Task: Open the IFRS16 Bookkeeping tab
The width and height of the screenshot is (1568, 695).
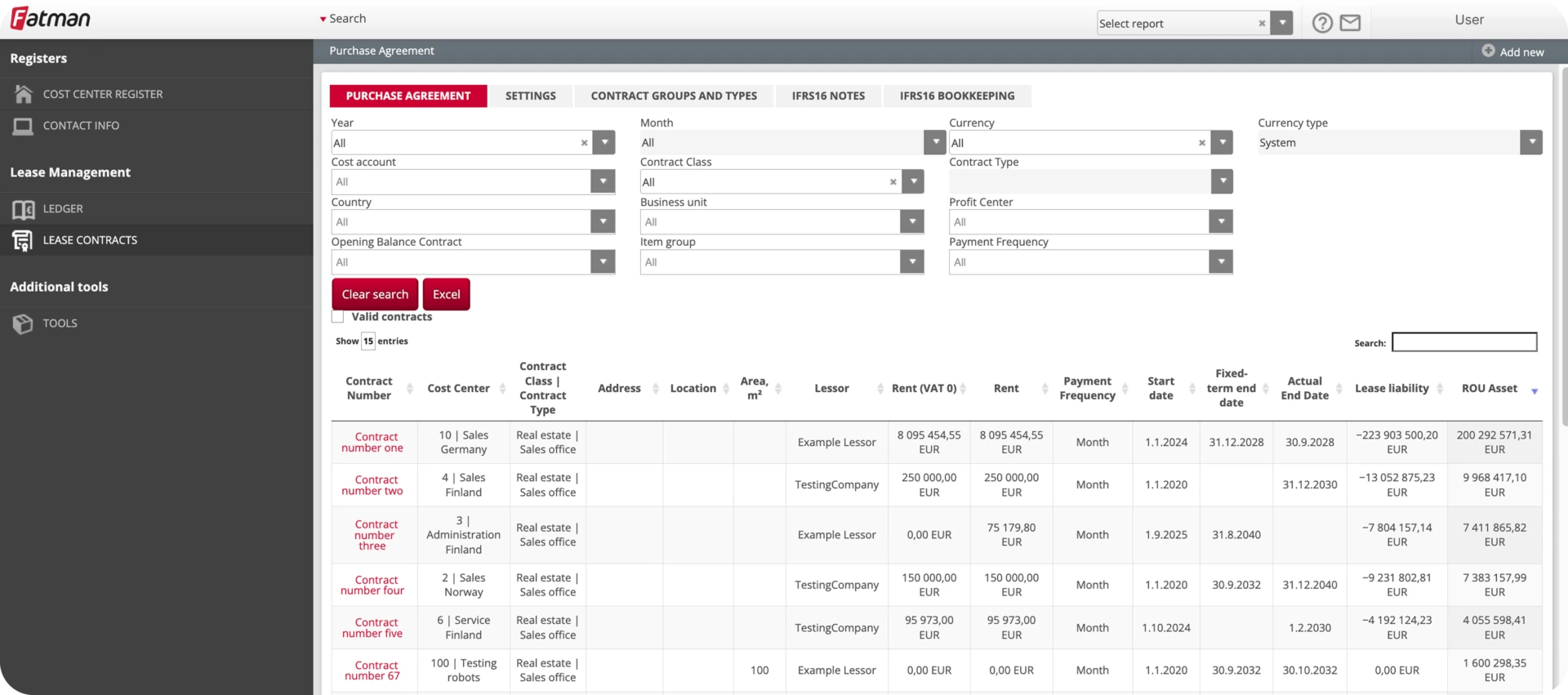Action: [957, 96]
